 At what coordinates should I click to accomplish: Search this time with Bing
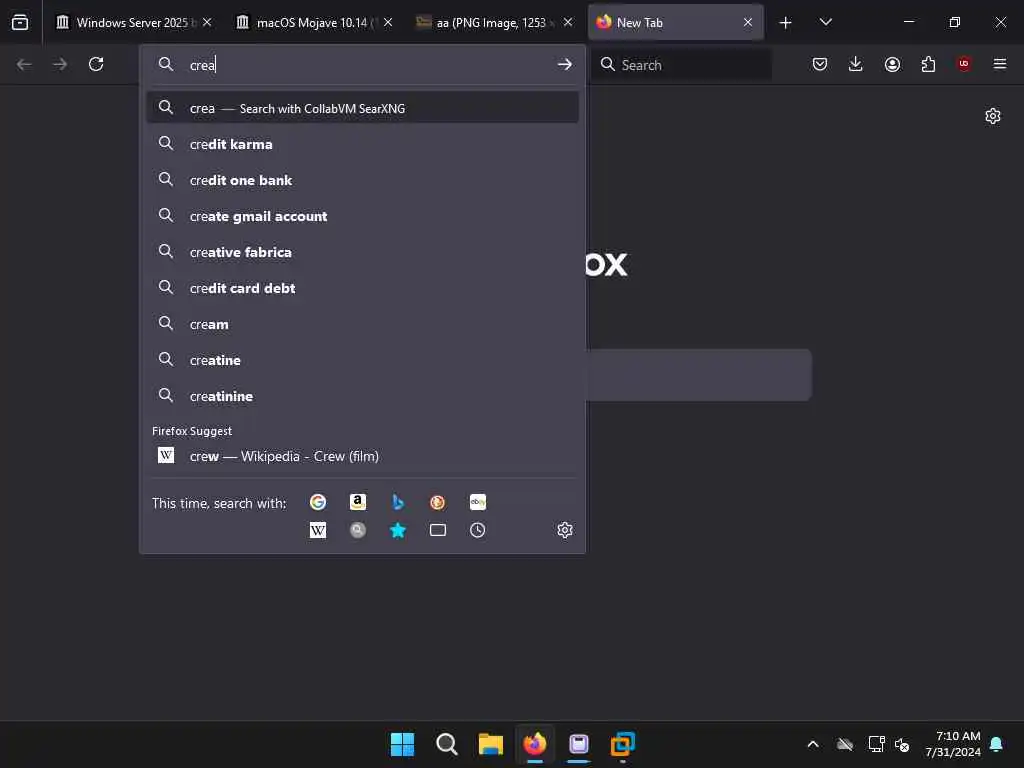point(398,502)
